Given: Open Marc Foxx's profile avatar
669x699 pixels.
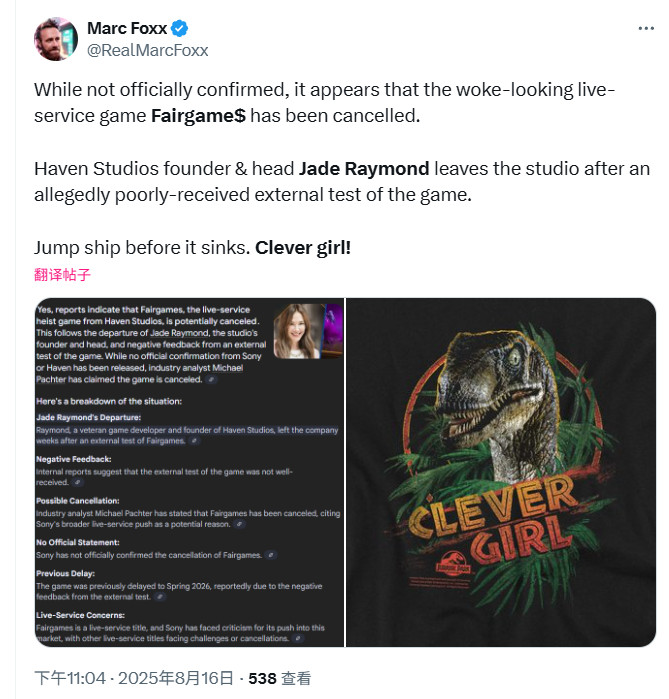Looking at the screenshot, I should 56,38.
